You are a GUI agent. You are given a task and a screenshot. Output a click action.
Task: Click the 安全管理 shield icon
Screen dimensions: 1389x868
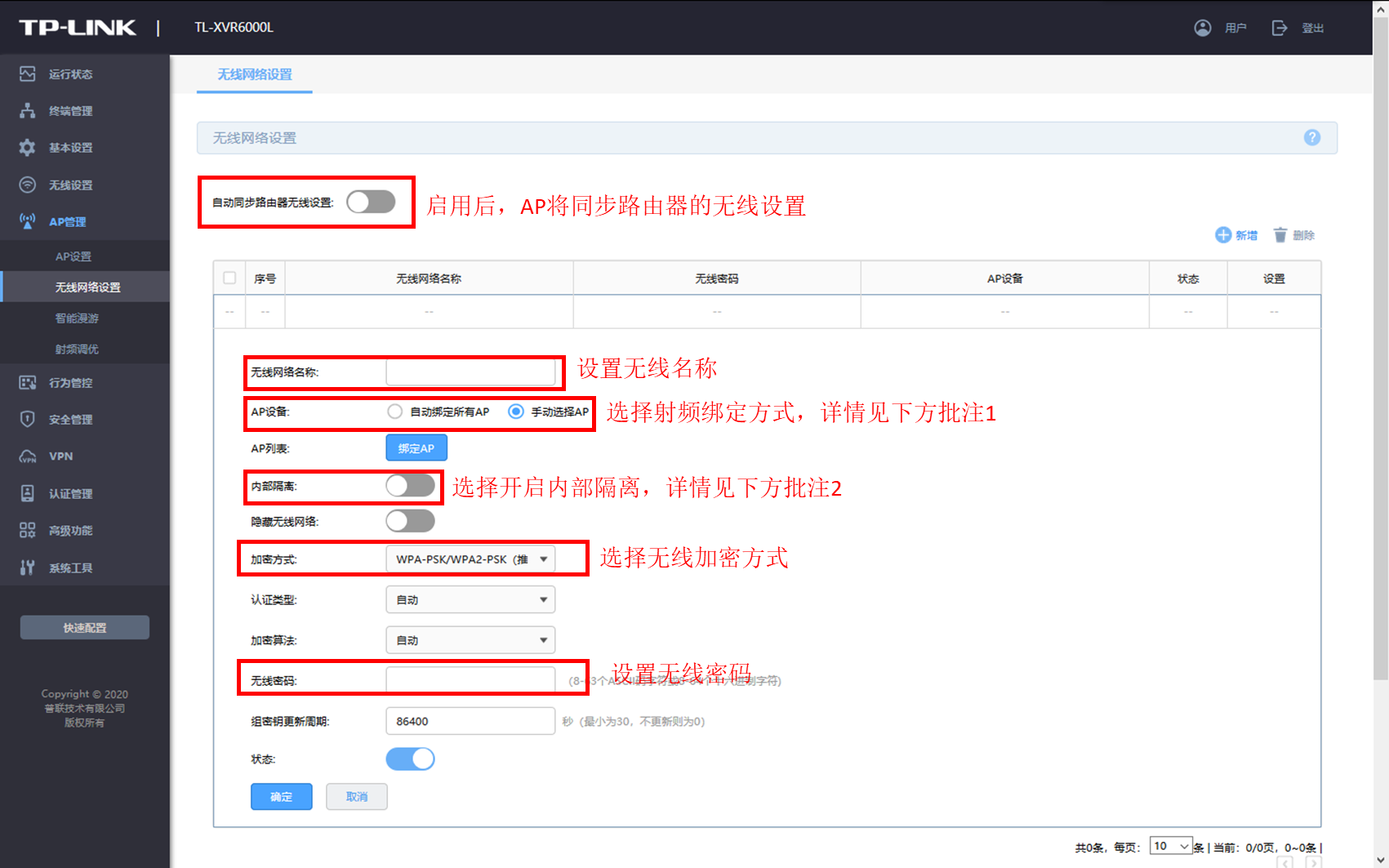[28, 419]
